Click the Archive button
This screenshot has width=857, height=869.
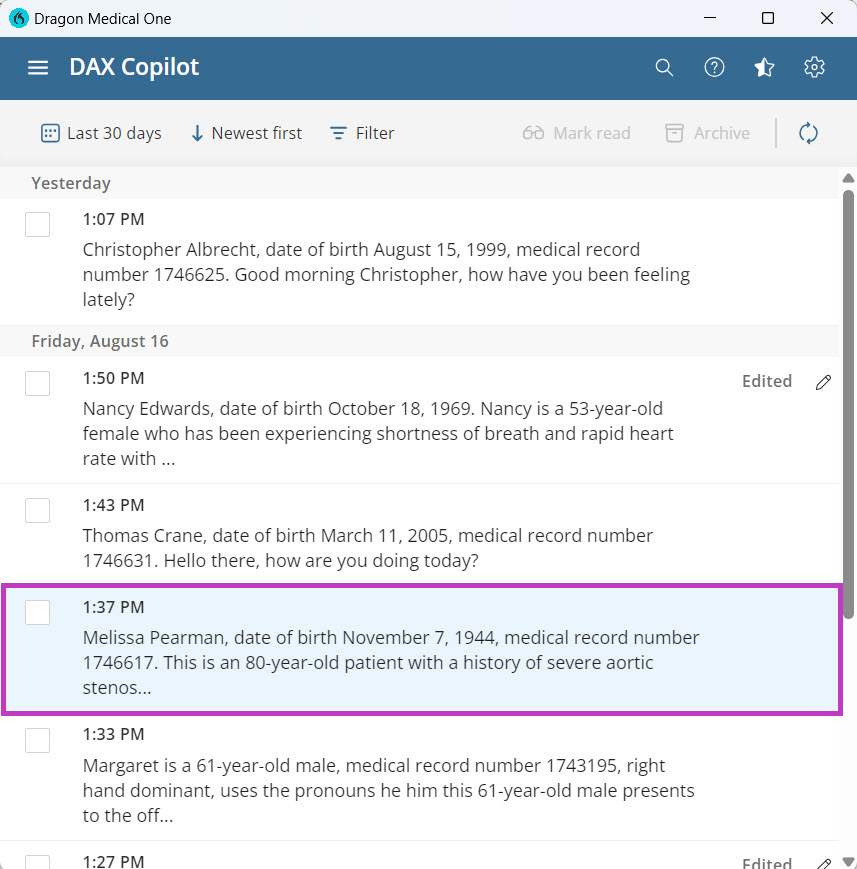[707, 132]
